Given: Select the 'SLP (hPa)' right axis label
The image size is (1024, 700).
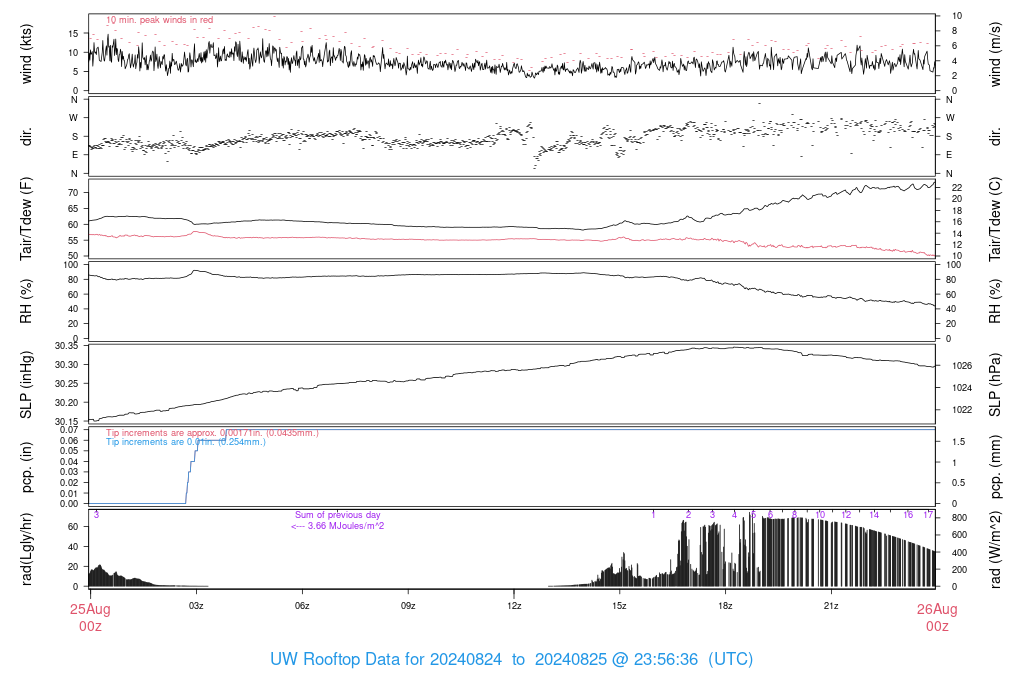Looking at the screenshot, I should point(996,383).
